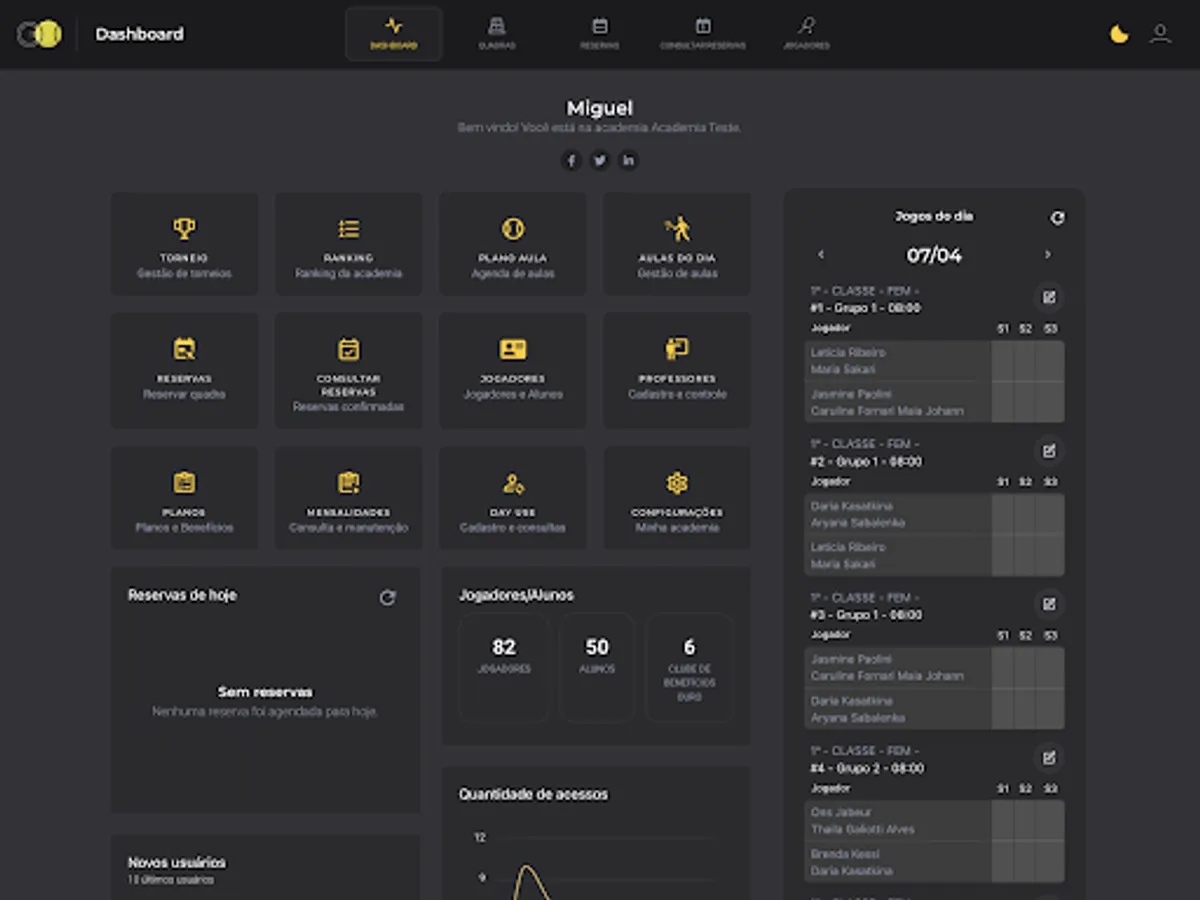The image size is (1200, 900).
Task: Edit match #4 Grupo 2 results
Action: (1051, 757)
